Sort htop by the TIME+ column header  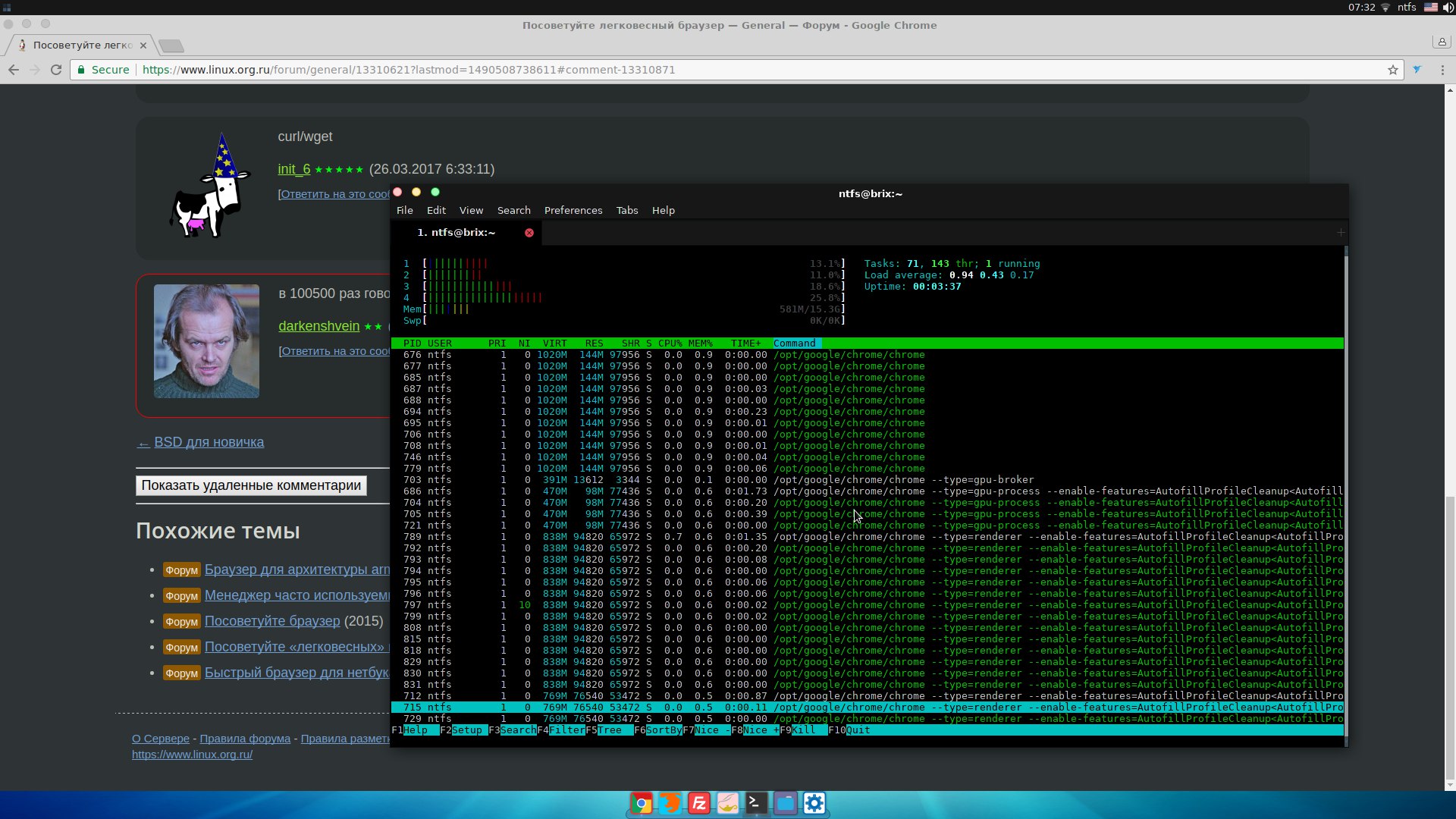click(745, 344)
